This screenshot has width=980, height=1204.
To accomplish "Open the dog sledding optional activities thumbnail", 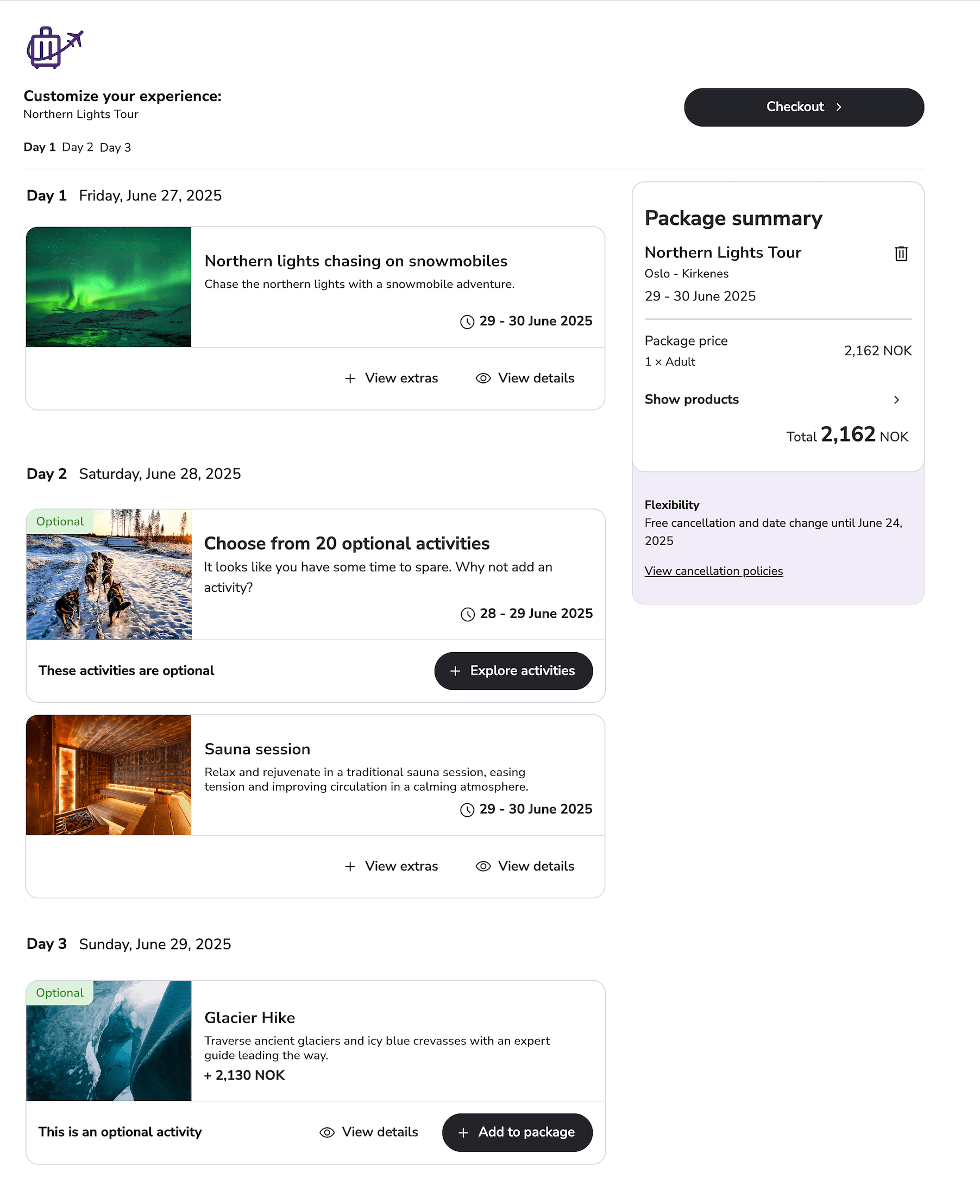I will point(109,575).
